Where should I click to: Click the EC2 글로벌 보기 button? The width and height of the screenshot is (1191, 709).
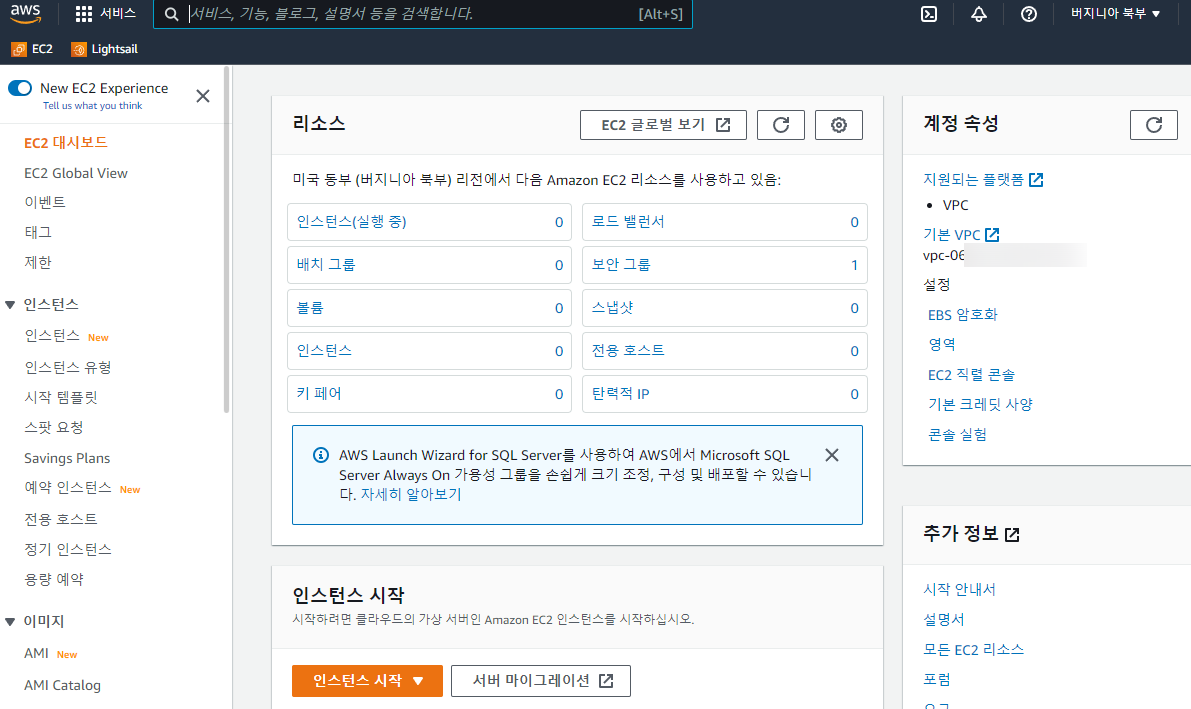tap(663, 125)
